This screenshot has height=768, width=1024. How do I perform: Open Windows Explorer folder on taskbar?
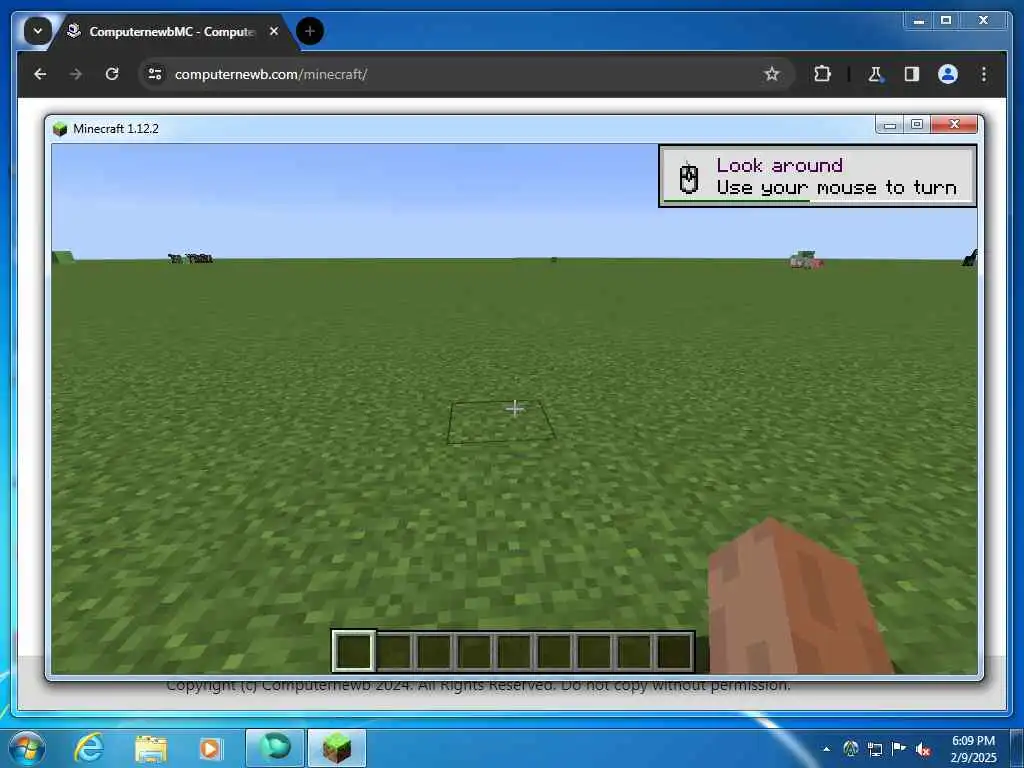[x=151, y=749]
